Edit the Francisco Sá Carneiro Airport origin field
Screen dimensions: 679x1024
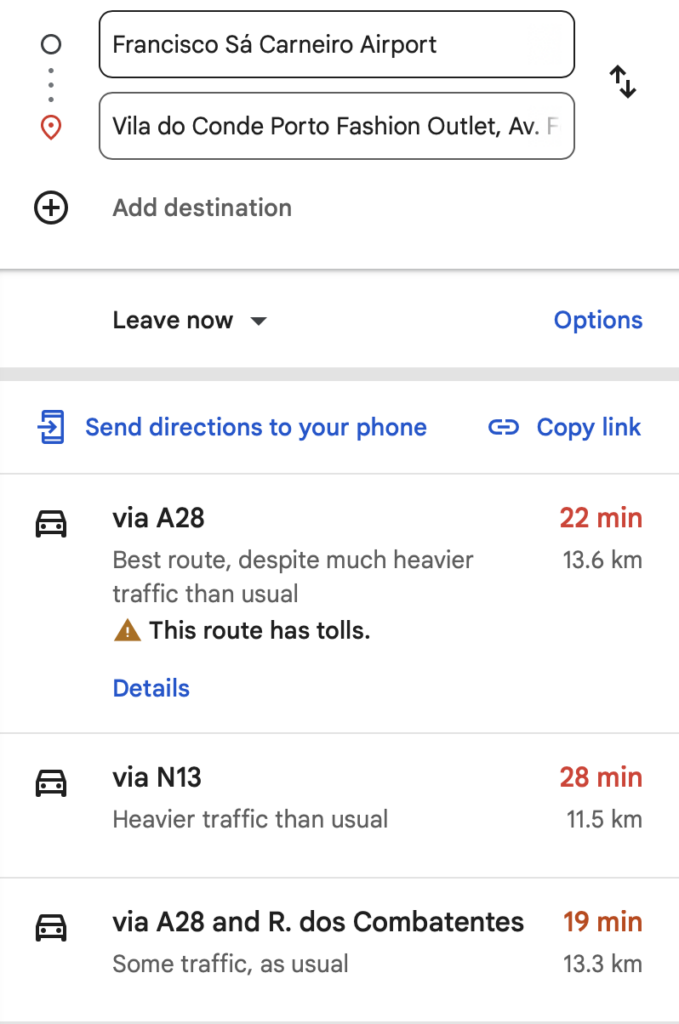point(337,44)
